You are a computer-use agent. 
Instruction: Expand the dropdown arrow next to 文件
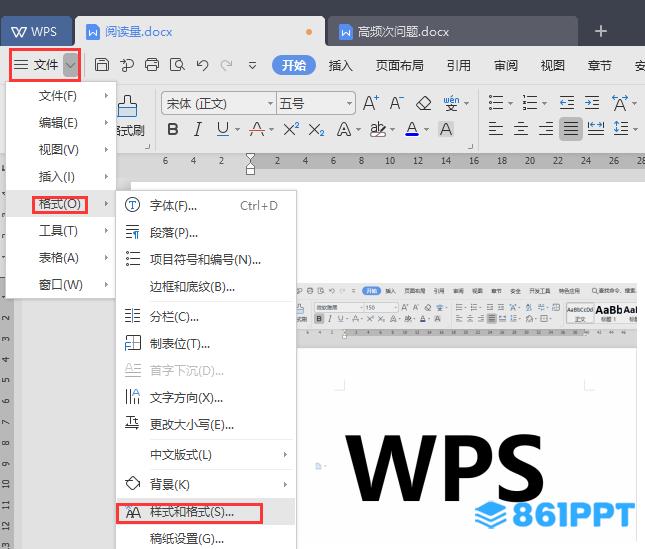click(71, 65)
